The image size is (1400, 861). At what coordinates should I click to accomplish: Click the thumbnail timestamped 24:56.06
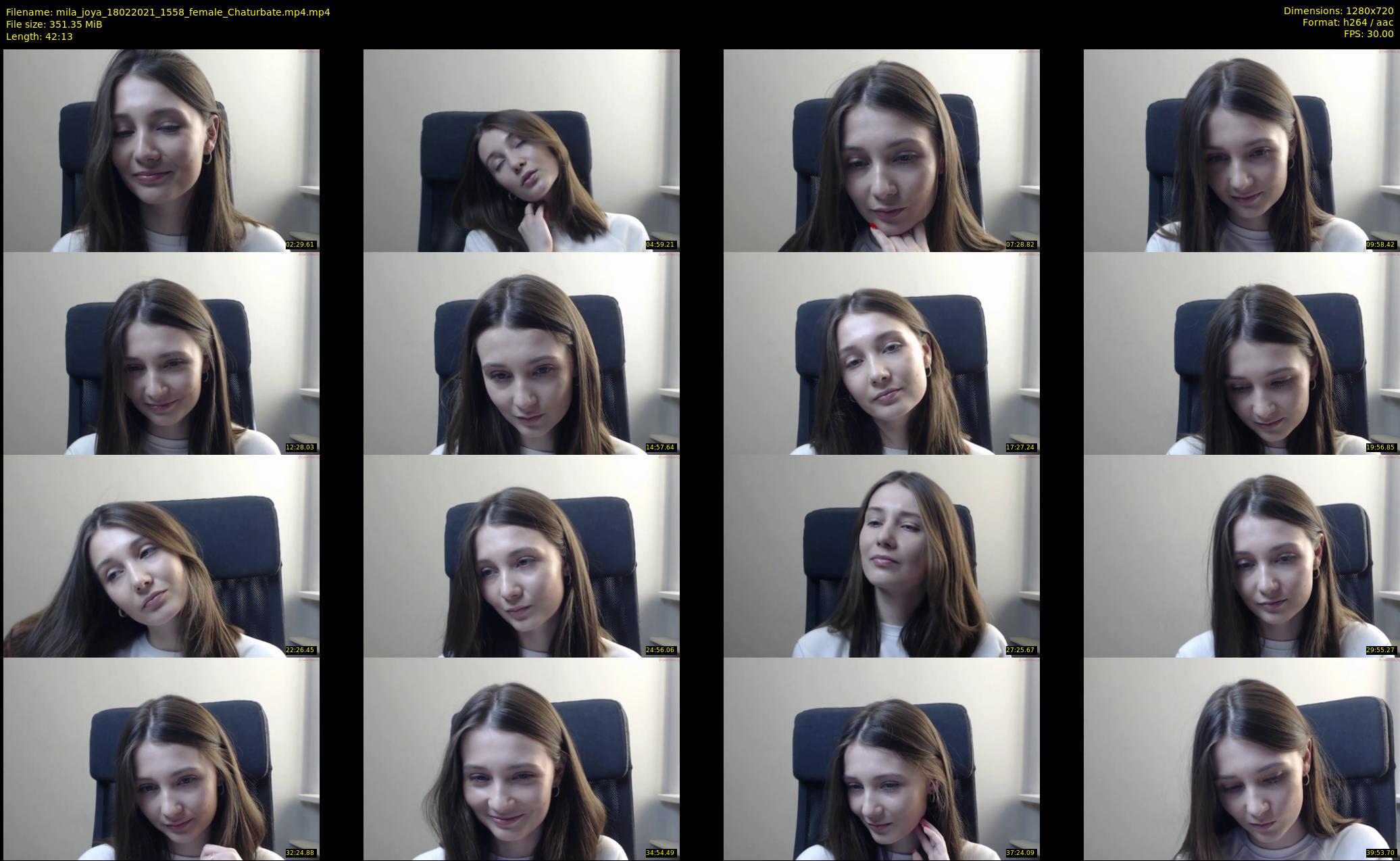[x=521, y=556]
